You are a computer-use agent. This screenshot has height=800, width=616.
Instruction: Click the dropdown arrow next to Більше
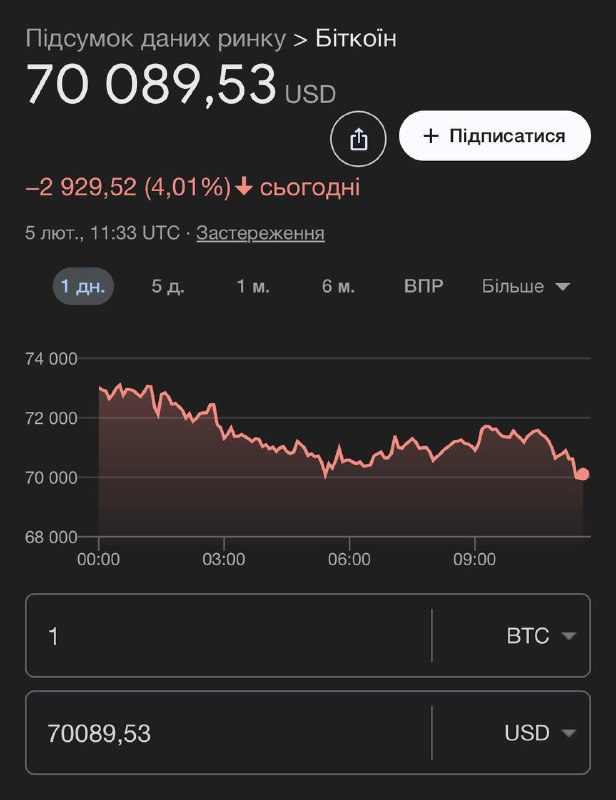[562, 287]
